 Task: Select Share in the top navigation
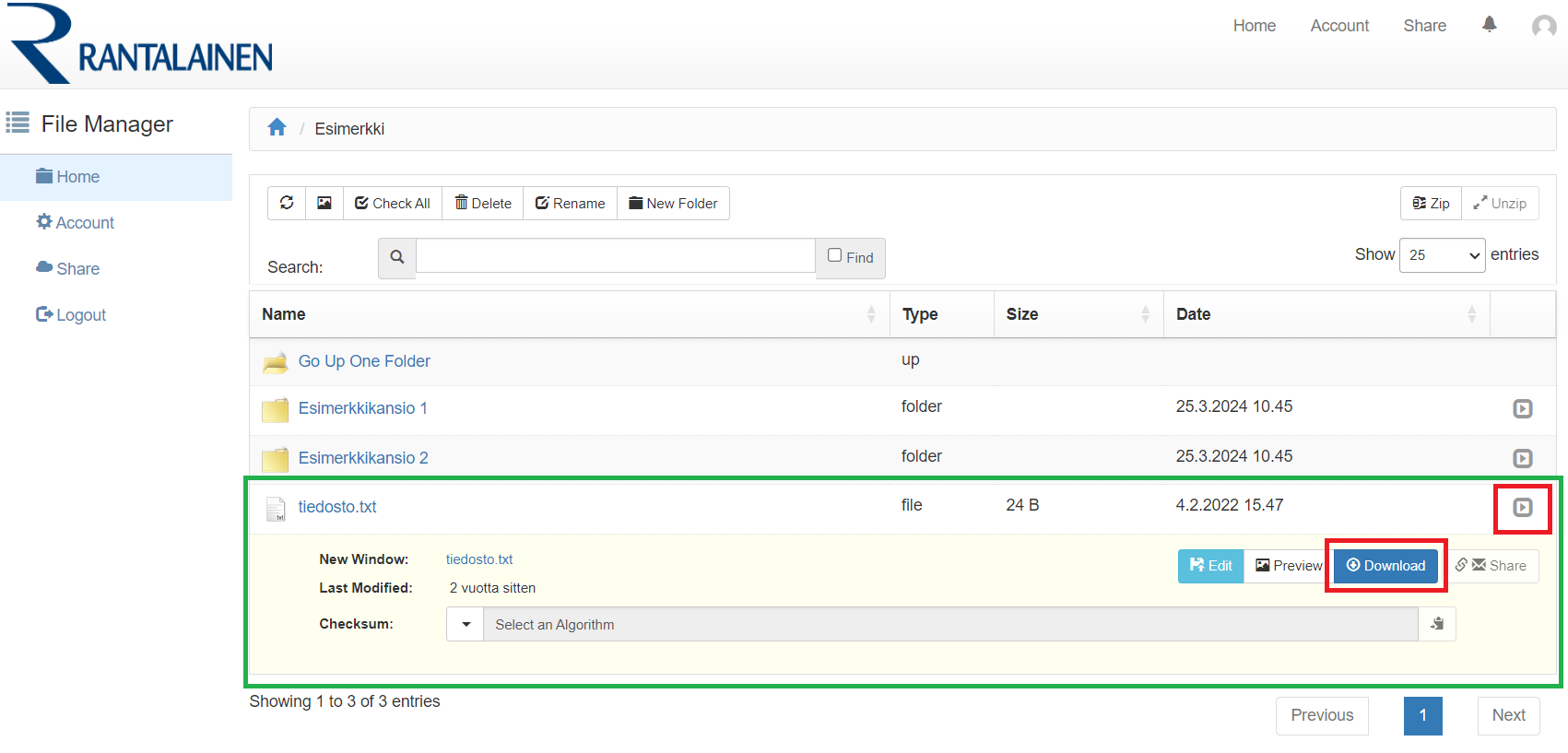1424,26
